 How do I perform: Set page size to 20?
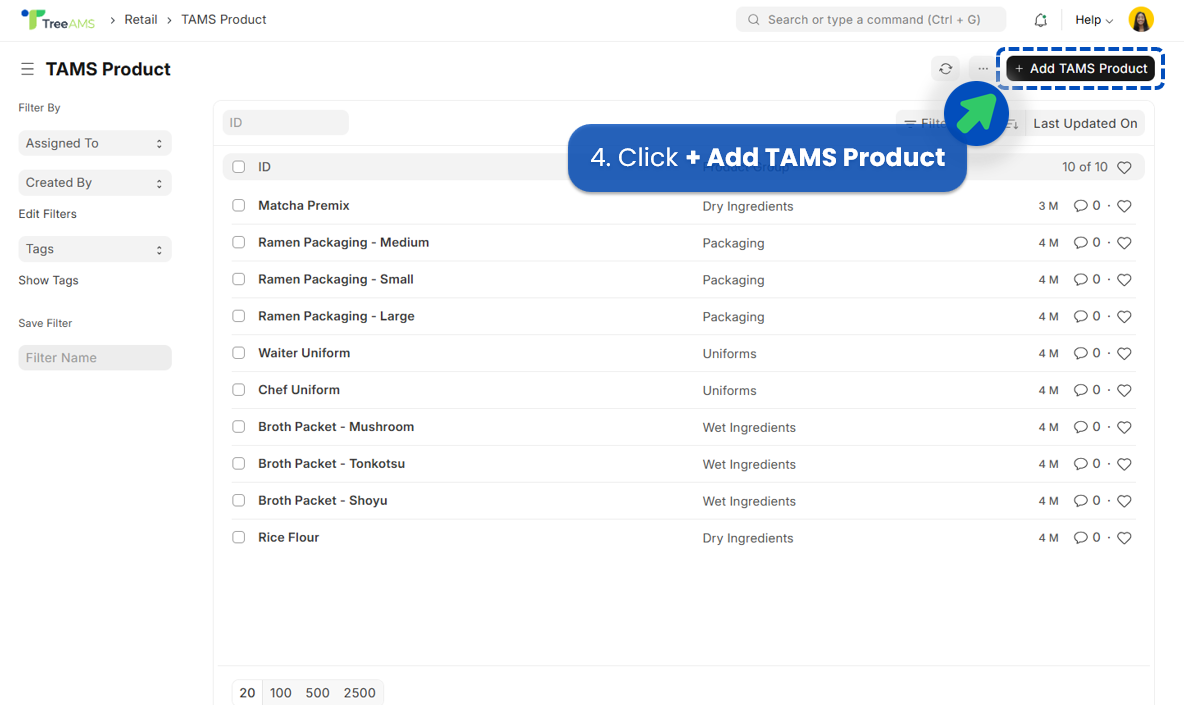(x=248, y=693)
